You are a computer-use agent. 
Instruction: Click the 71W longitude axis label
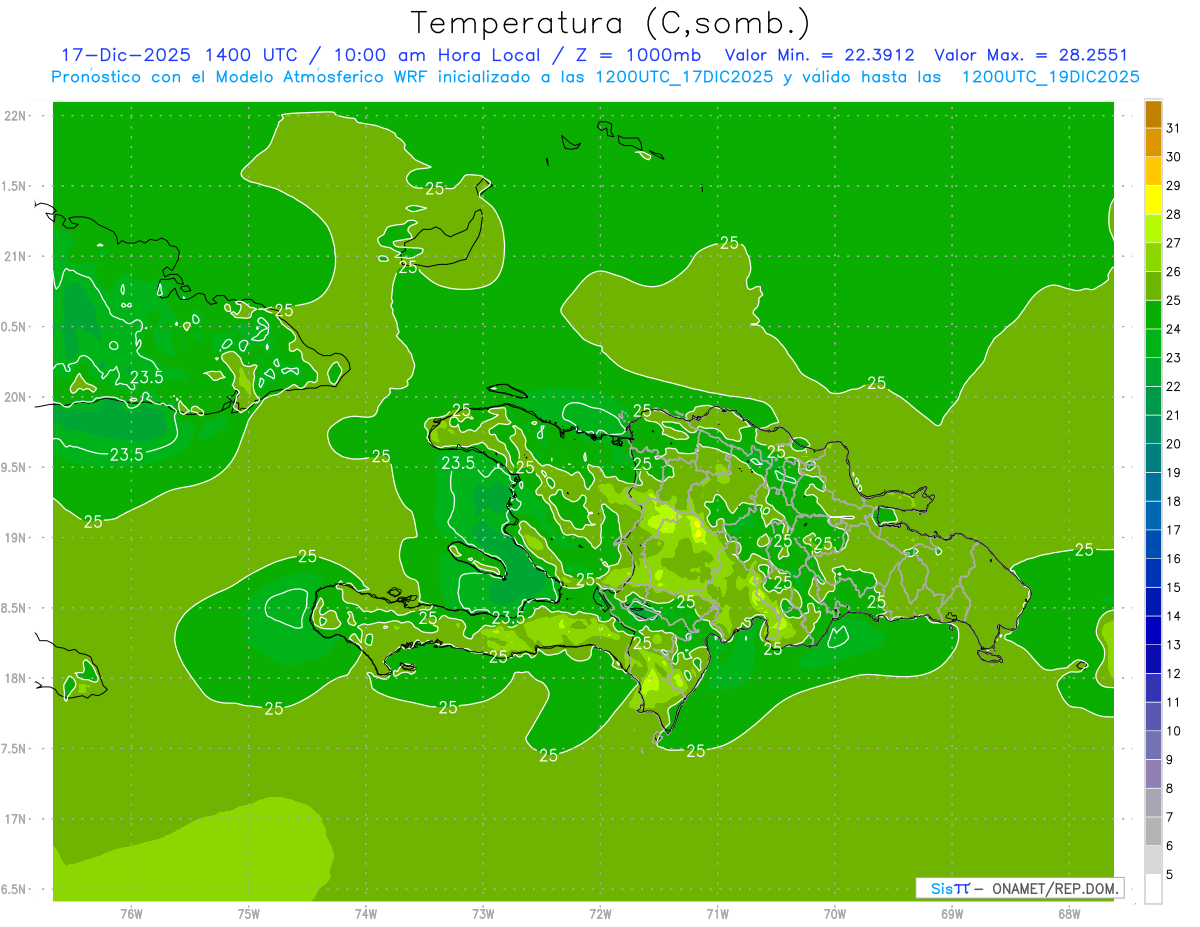[717, 913]
